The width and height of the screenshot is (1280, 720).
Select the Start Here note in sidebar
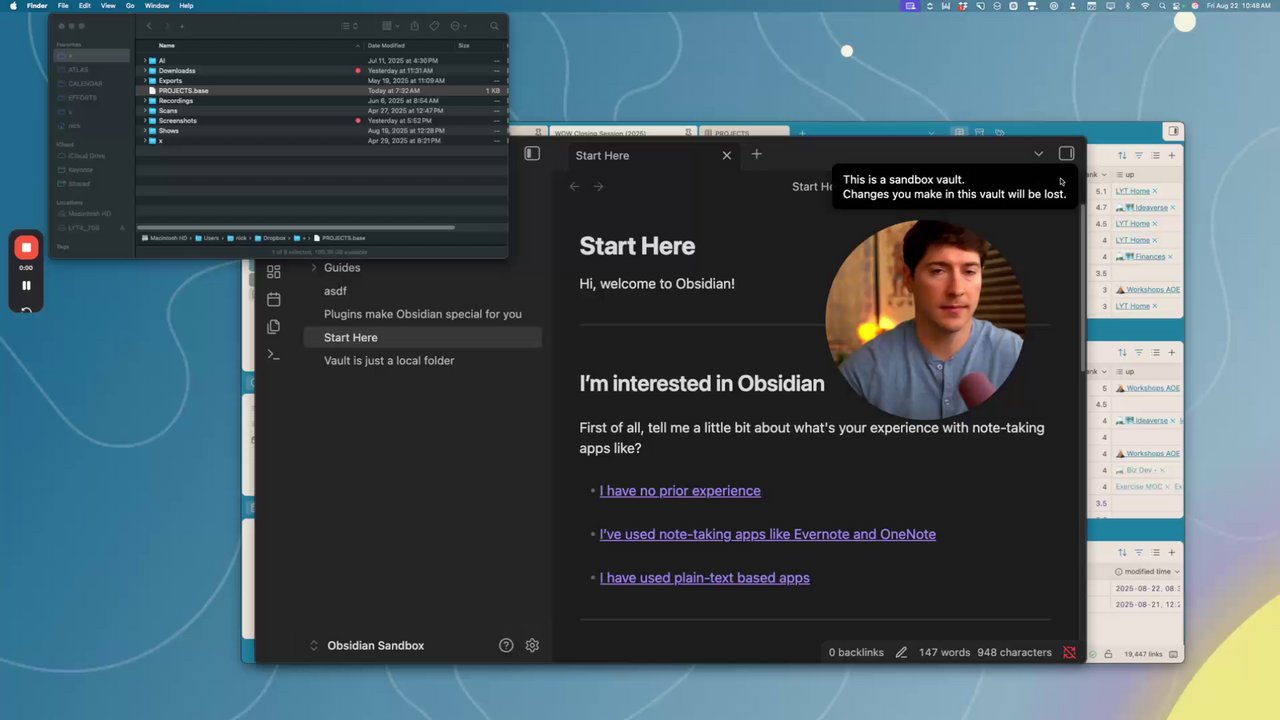423,337
